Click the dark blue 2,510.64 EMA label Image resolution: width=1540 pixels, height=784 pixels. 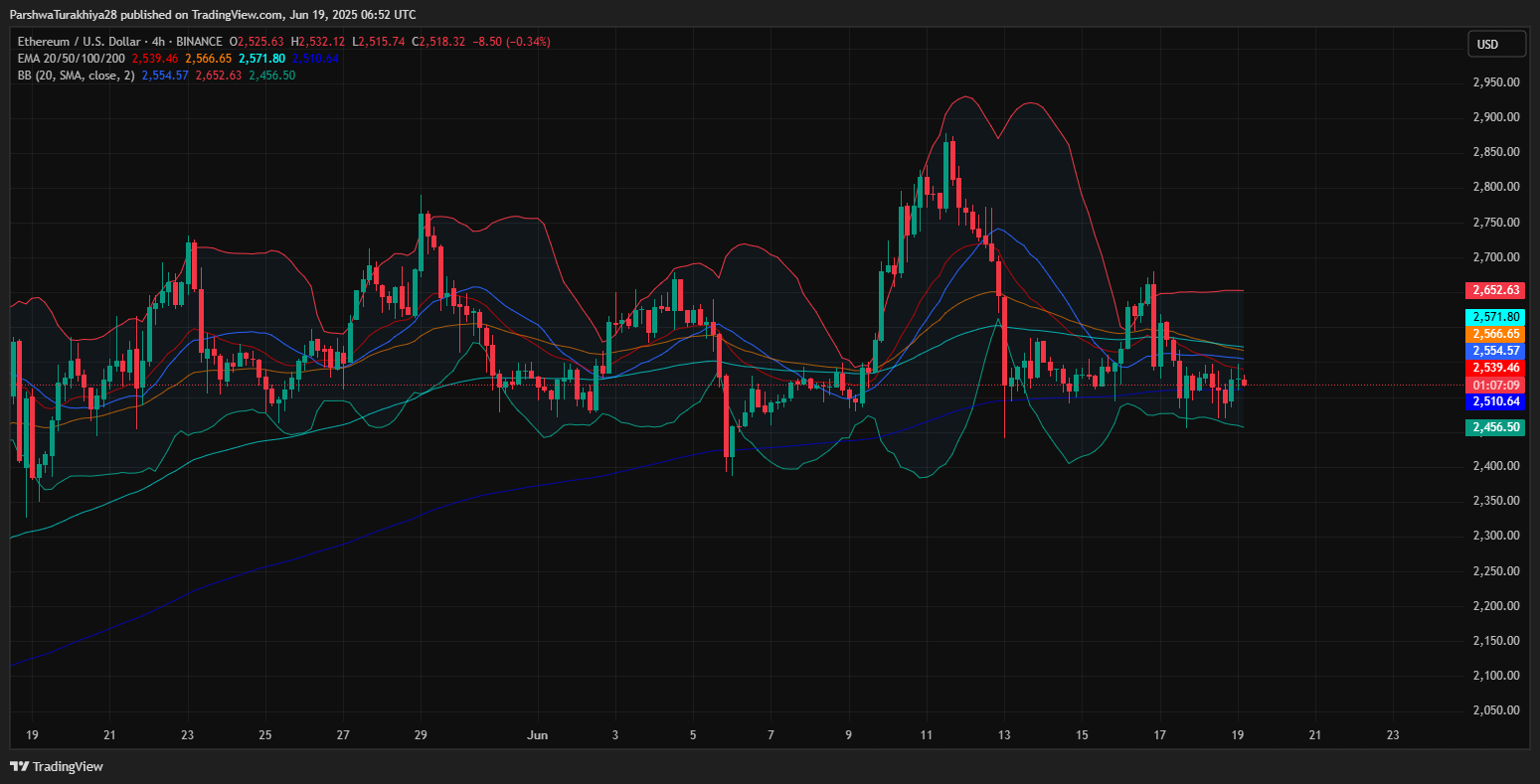1494,401
